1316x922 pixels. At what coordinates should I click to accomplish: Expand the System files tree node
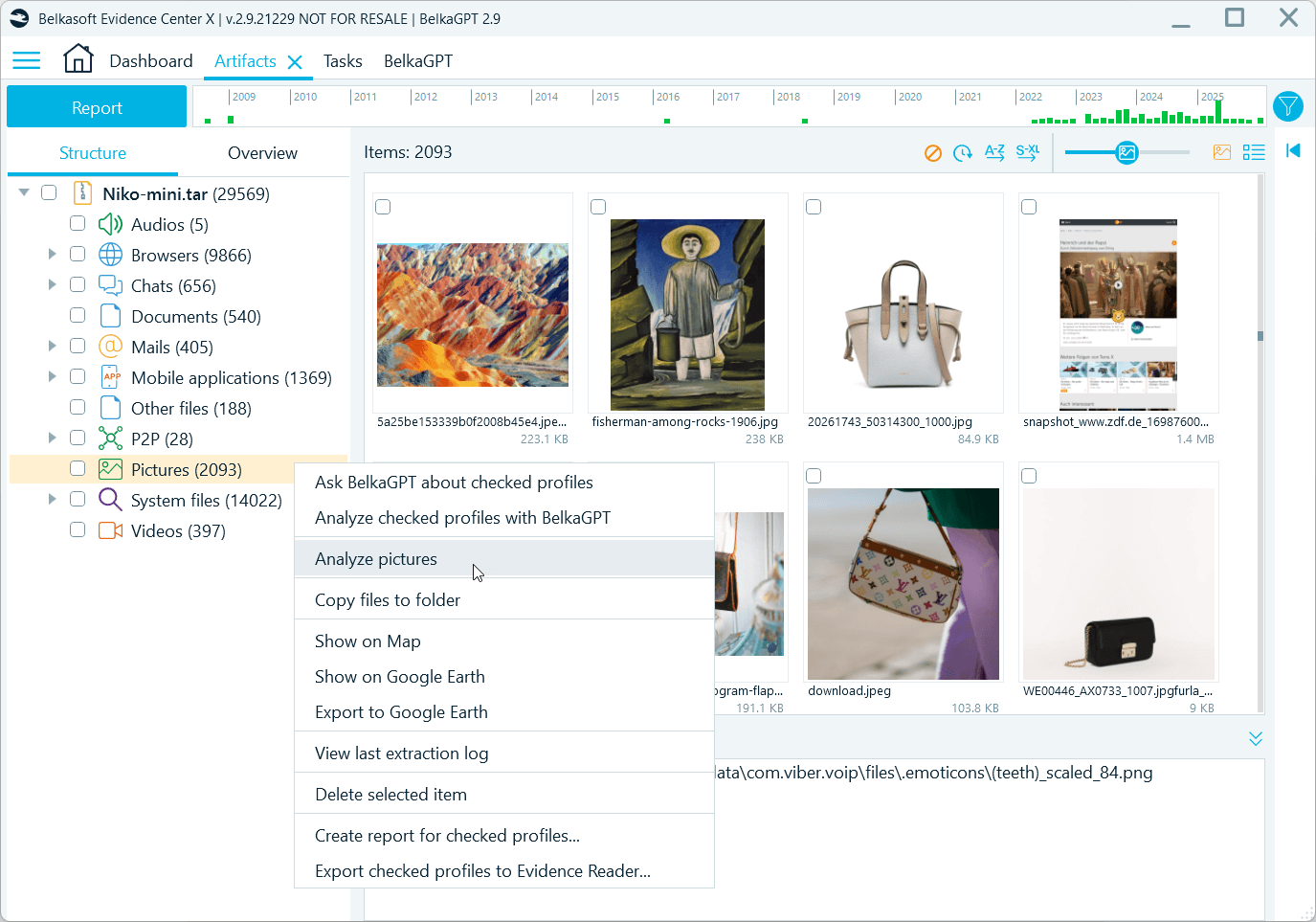point(54,499)
